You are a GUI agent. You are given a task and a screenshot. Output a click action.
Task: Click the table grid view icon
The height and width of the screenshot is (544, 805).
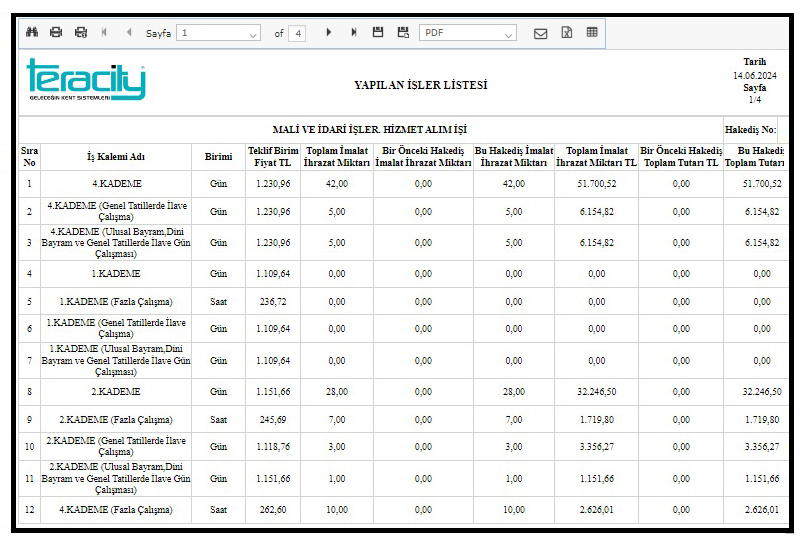(x=591, y=32)
